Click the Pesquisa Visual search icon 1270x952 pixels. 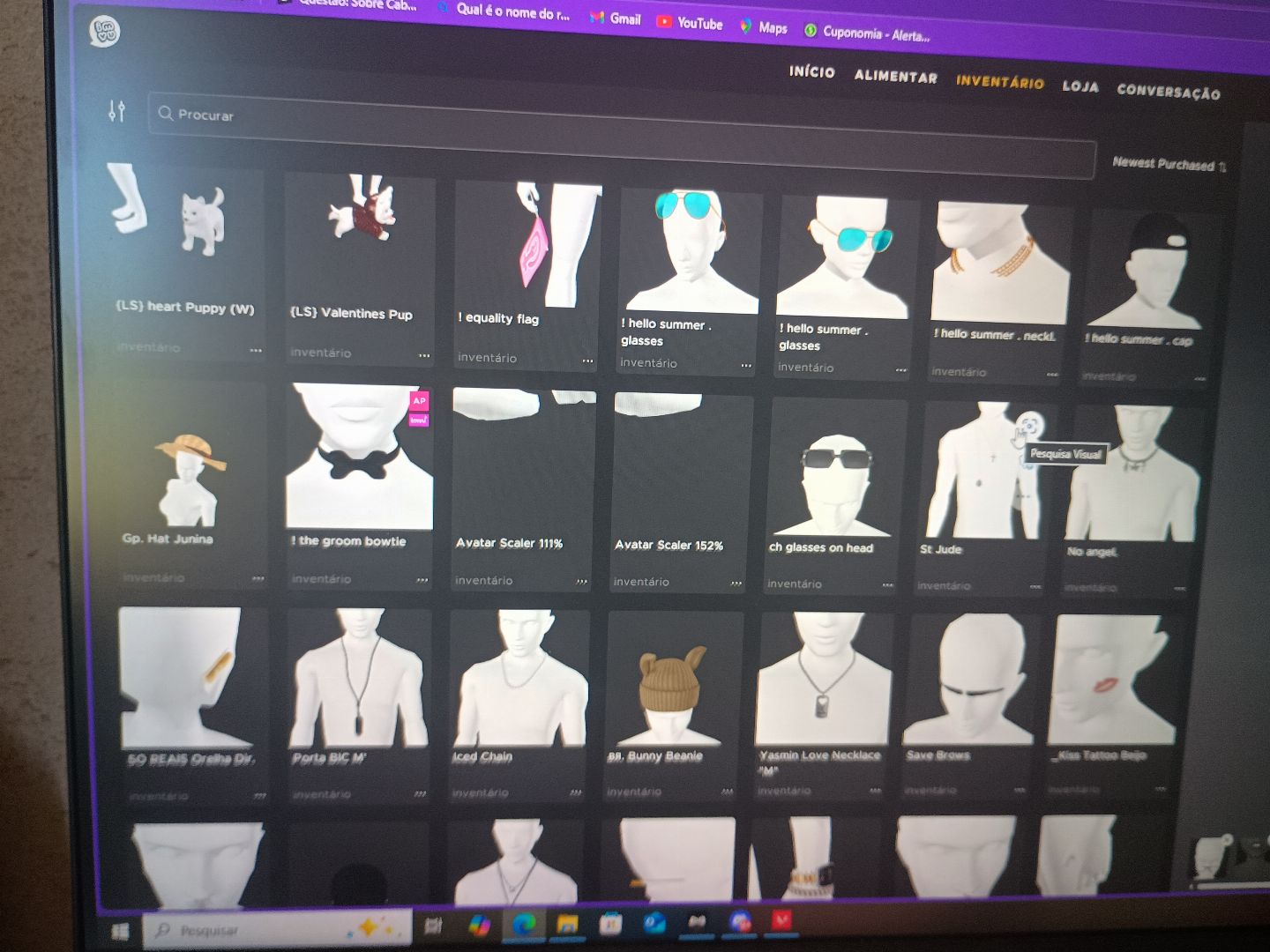pyautogui.click(x=1028, y=428)
